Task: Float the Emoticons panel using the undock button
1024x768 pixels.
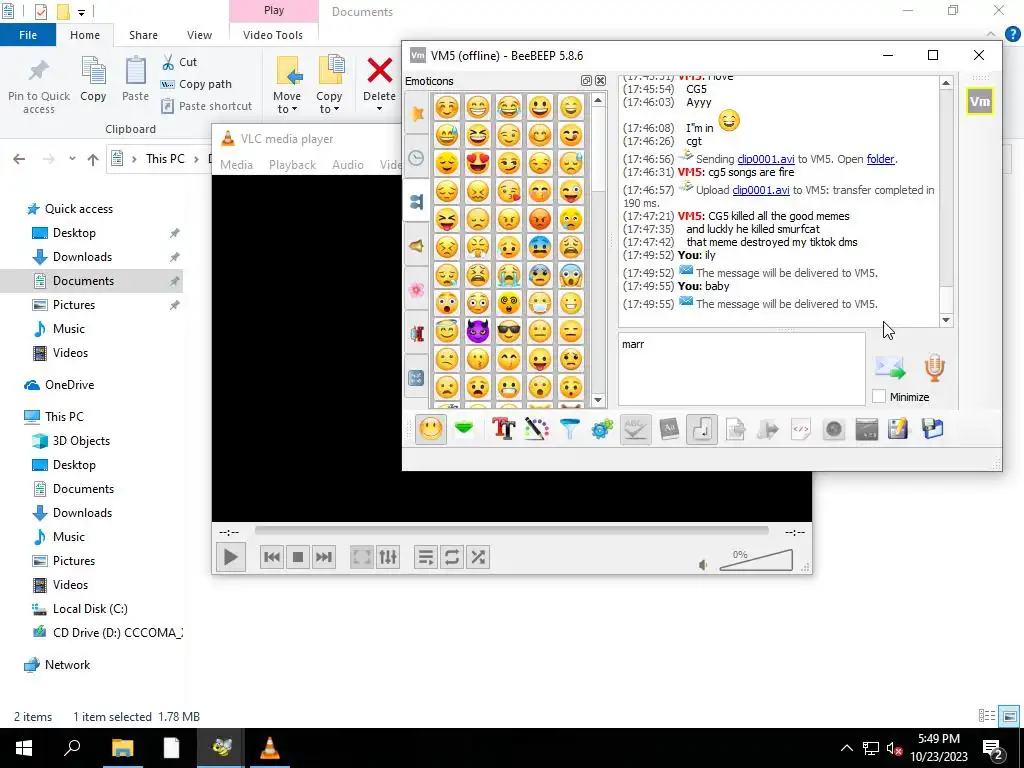Action: (586, 80)
